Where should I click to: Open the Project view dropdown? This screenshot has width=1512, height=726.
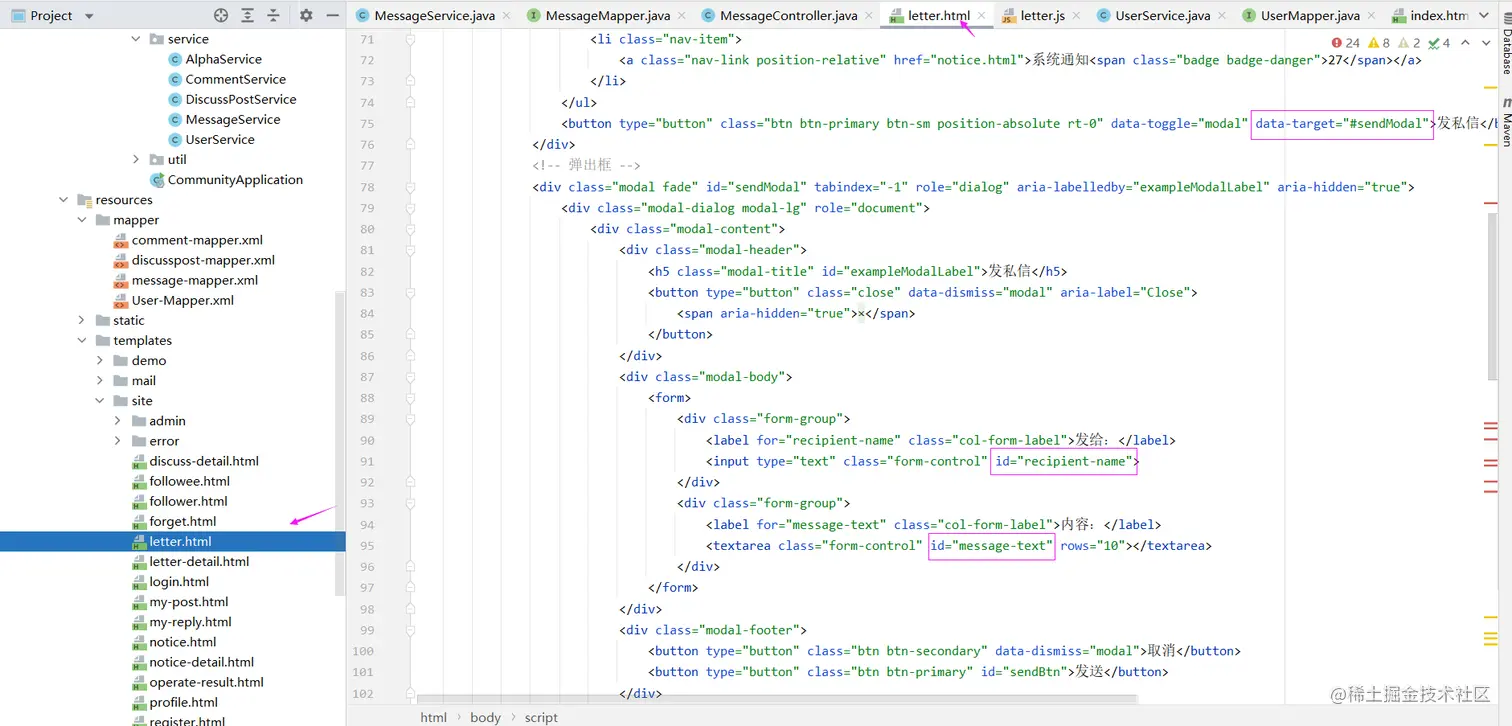click(x=89, y=16)
